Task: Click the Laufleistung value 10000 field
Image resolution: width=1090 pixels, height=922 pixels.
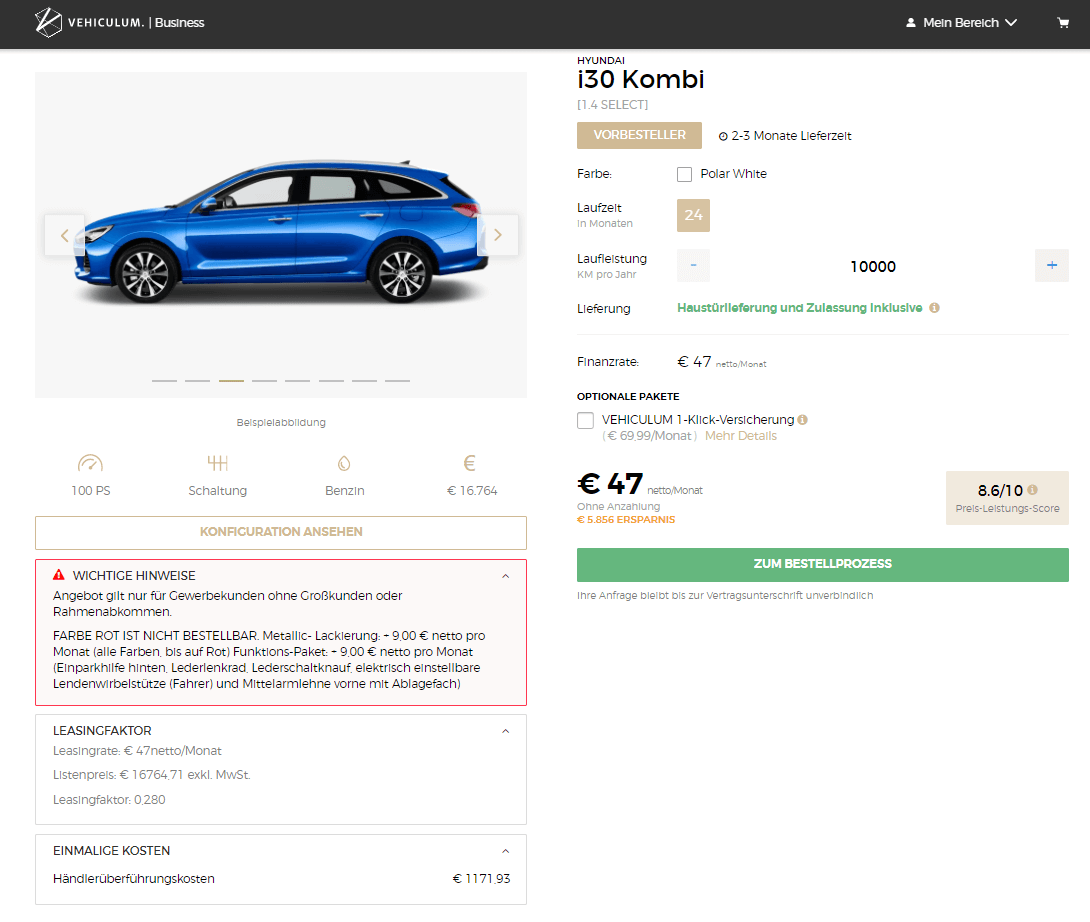Action: [872, 266]
